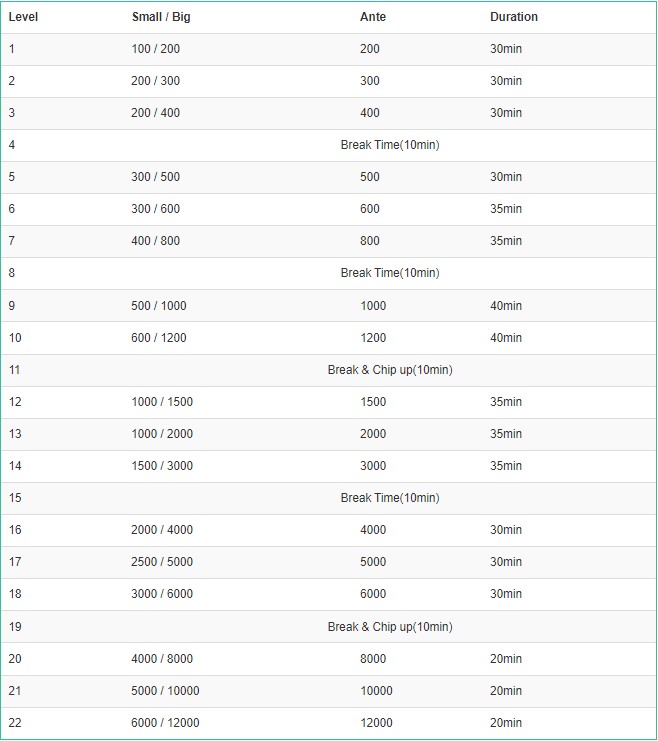Viewport: 658px width, 741px height.
Task: Click the Small / Big column header
Action: [x=161, y=17]
